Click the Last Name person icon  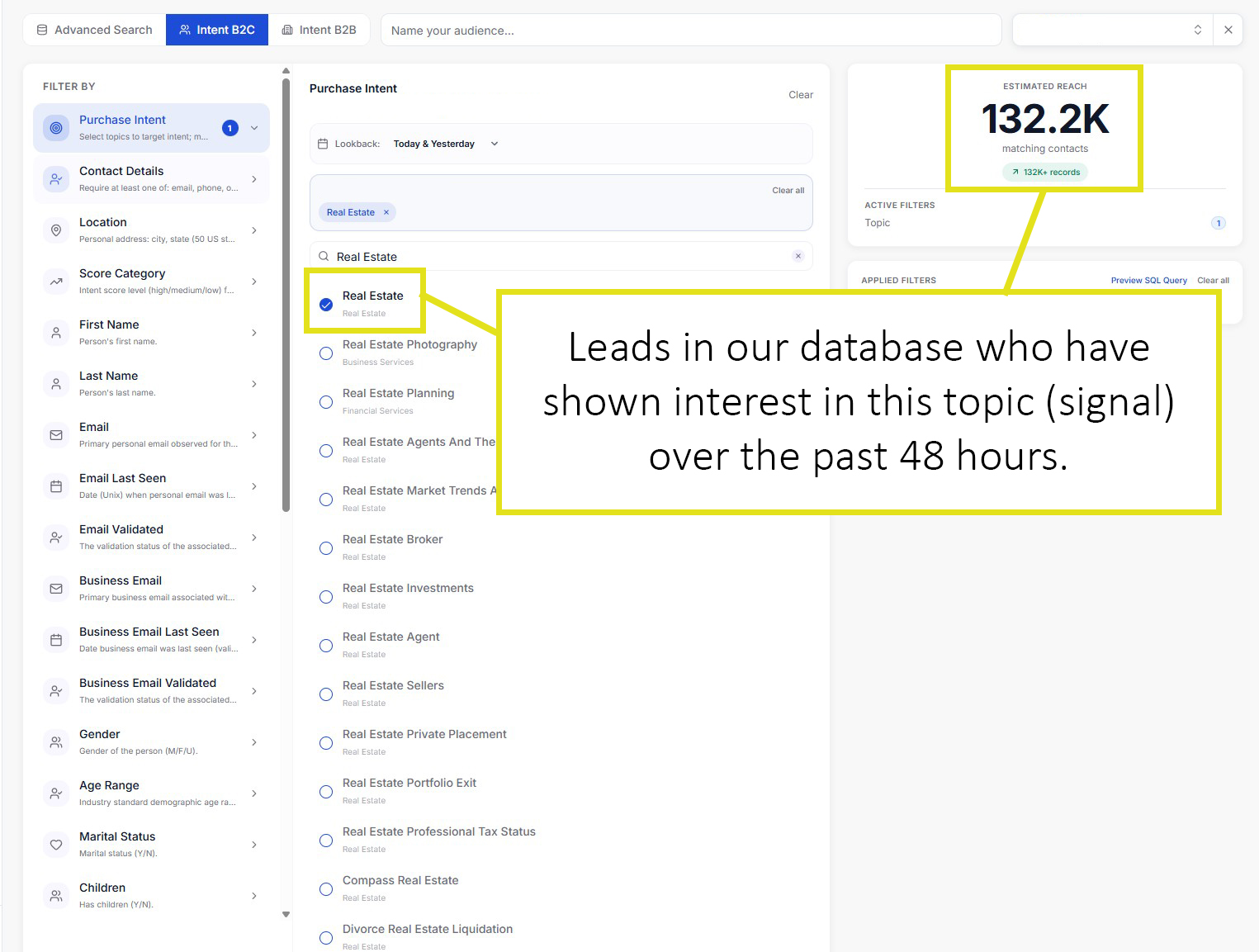56,384
